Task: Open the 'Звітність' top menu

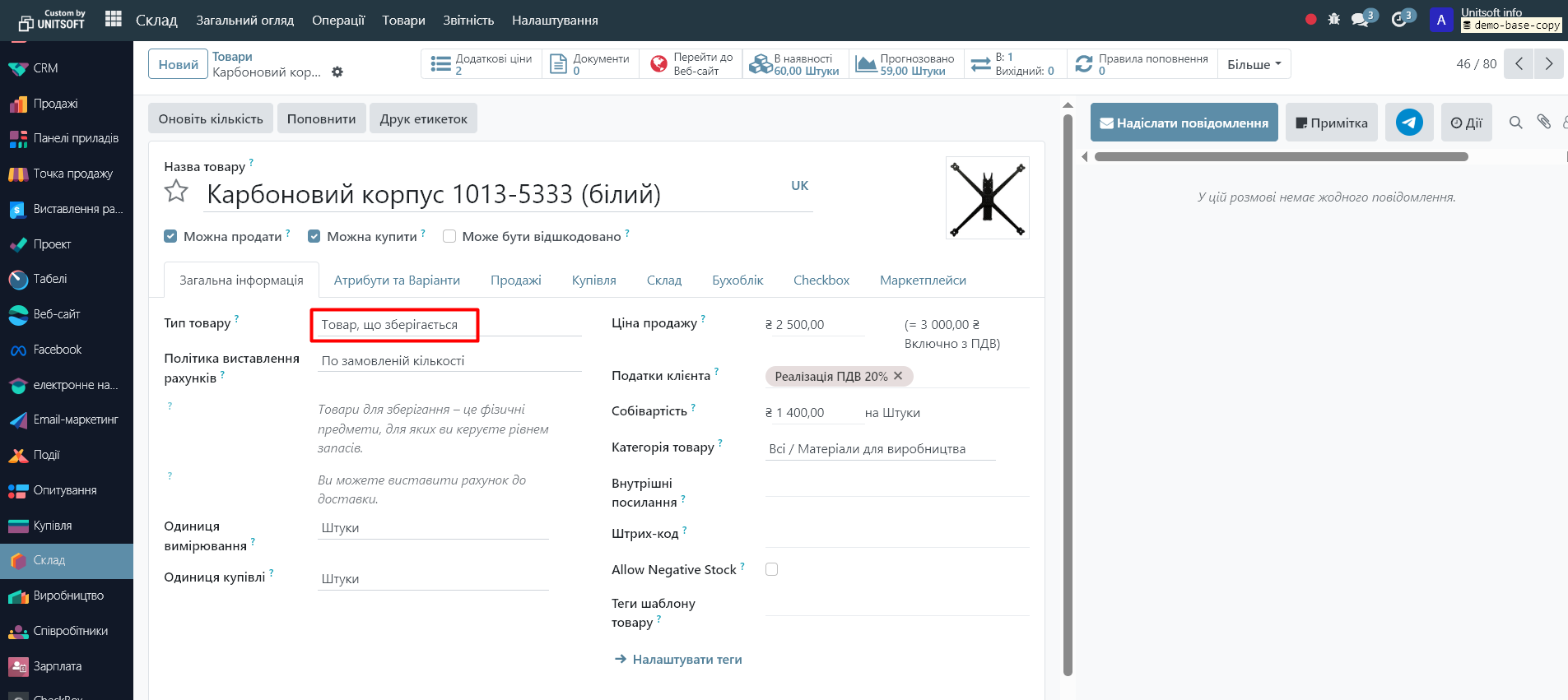Action: (x=468, y=21)
